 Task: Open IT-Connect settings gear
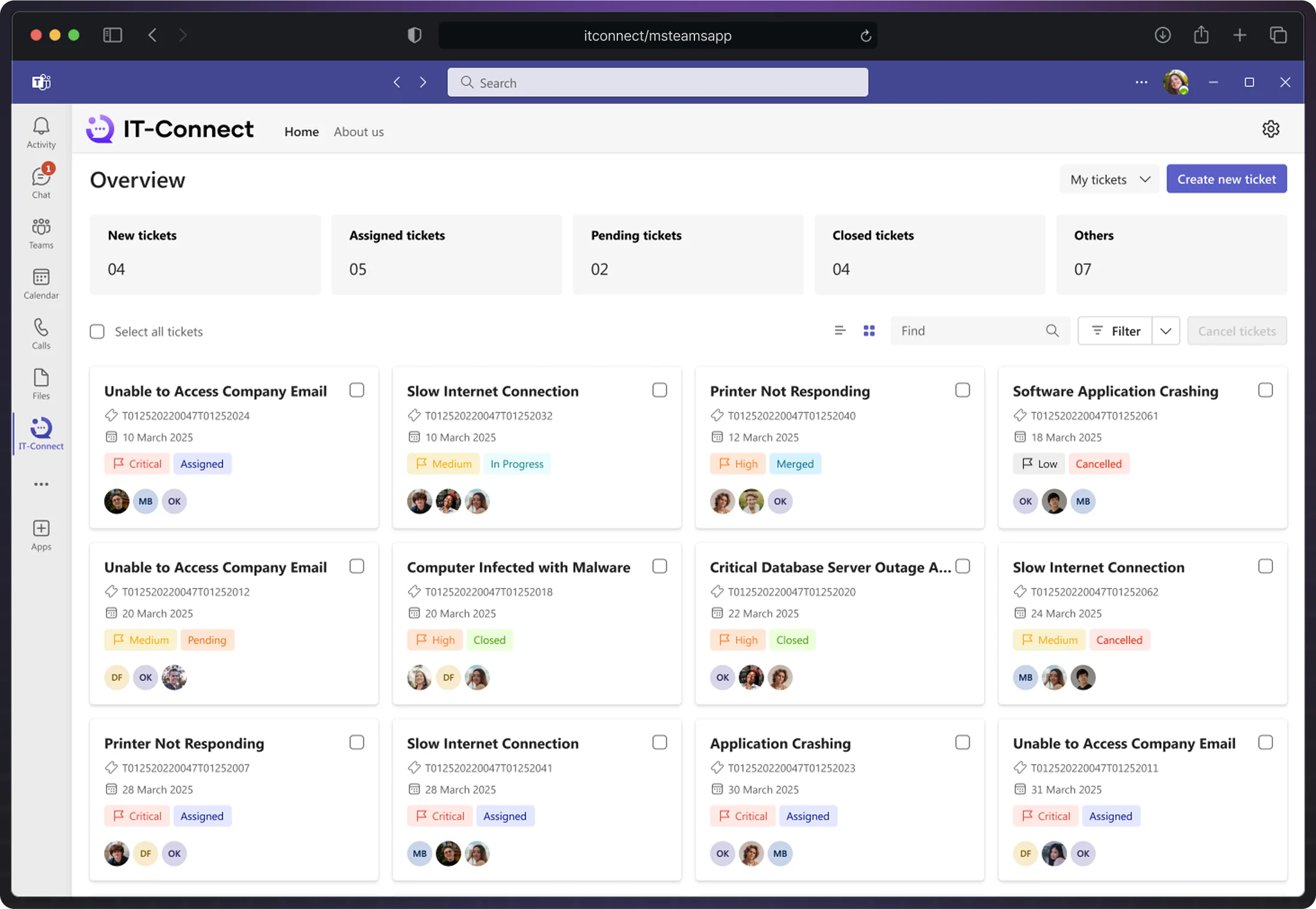tap(1271, 129)
